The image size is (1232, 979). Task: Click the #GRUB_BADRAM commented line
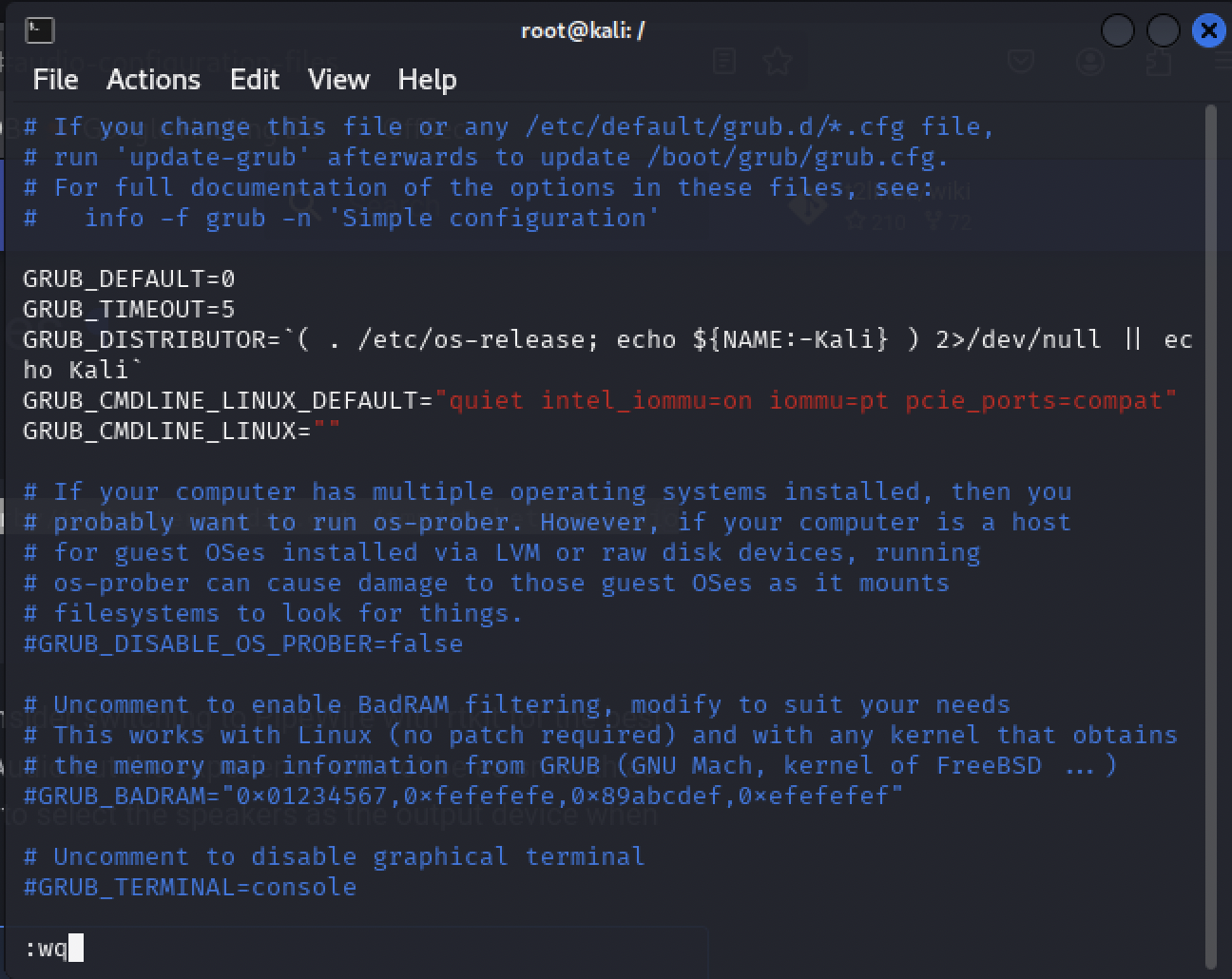(x=463, y=797)
